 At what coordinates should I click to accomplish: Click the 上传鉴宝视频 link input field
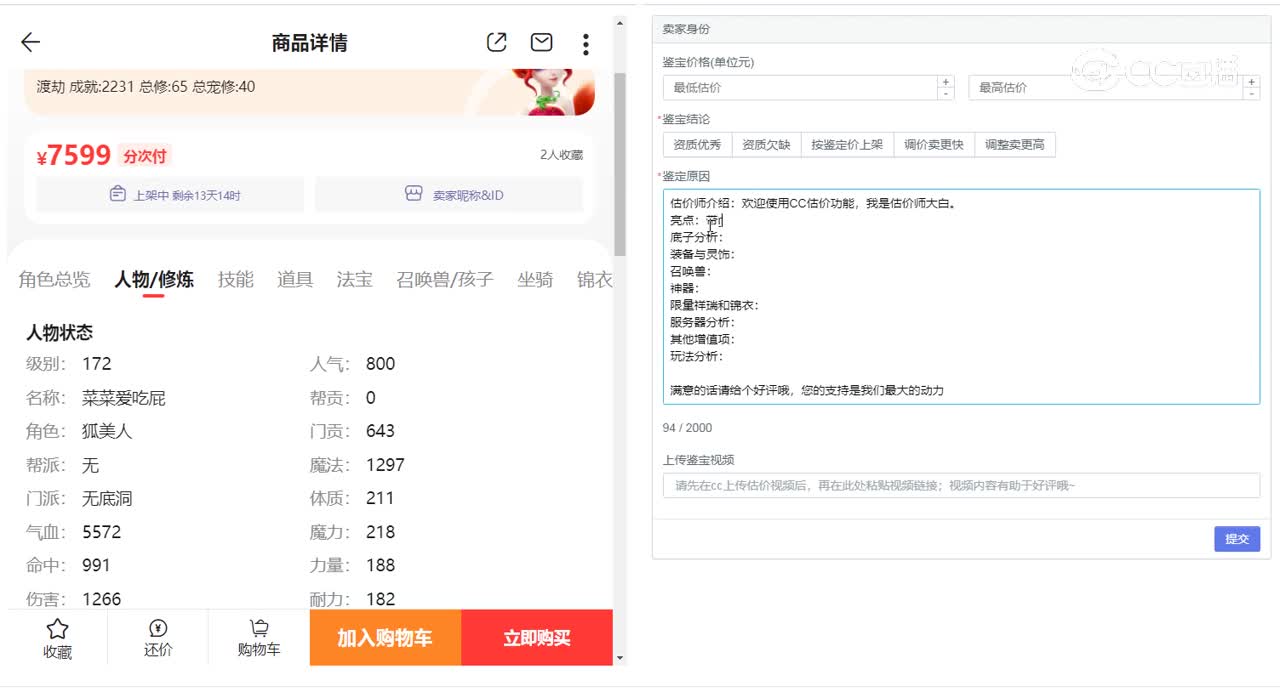(x=960, y=485)
